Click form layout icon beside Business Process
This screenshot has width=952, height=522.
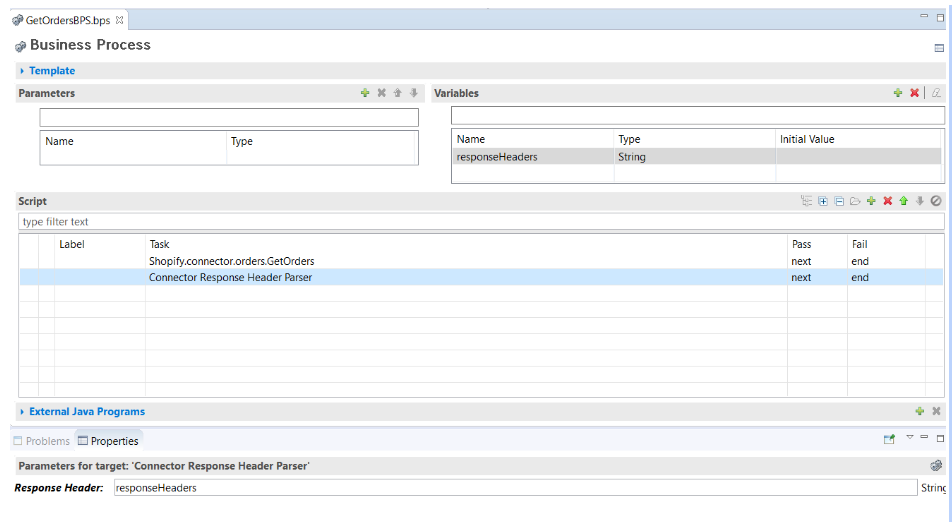tap(939, 48)
